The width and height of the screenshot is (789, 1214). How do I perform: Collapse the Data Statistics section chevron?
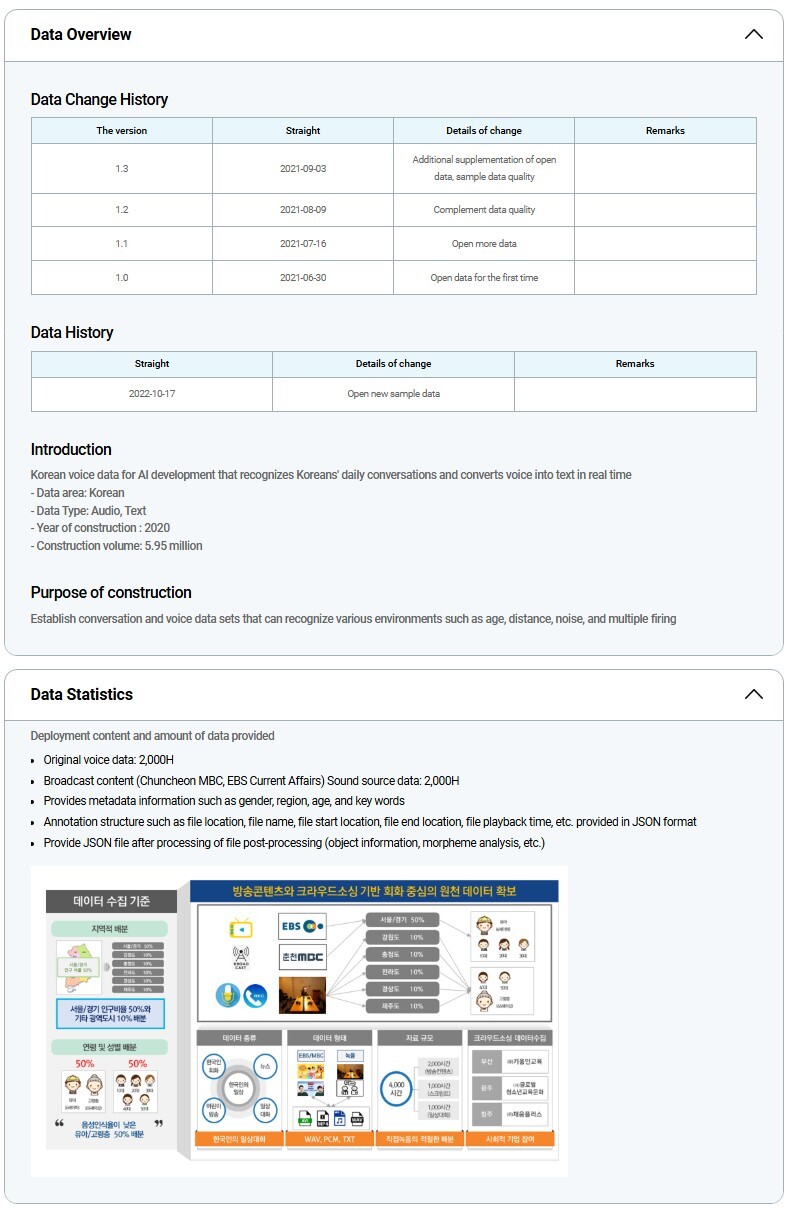[753, 694]
